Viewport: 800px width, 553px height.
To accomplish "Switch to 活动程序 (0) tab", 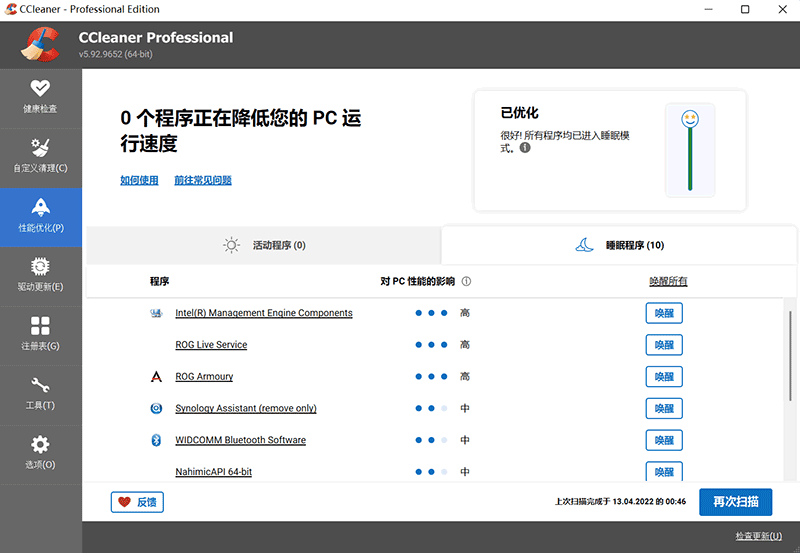I will click(x=264, y=245).
